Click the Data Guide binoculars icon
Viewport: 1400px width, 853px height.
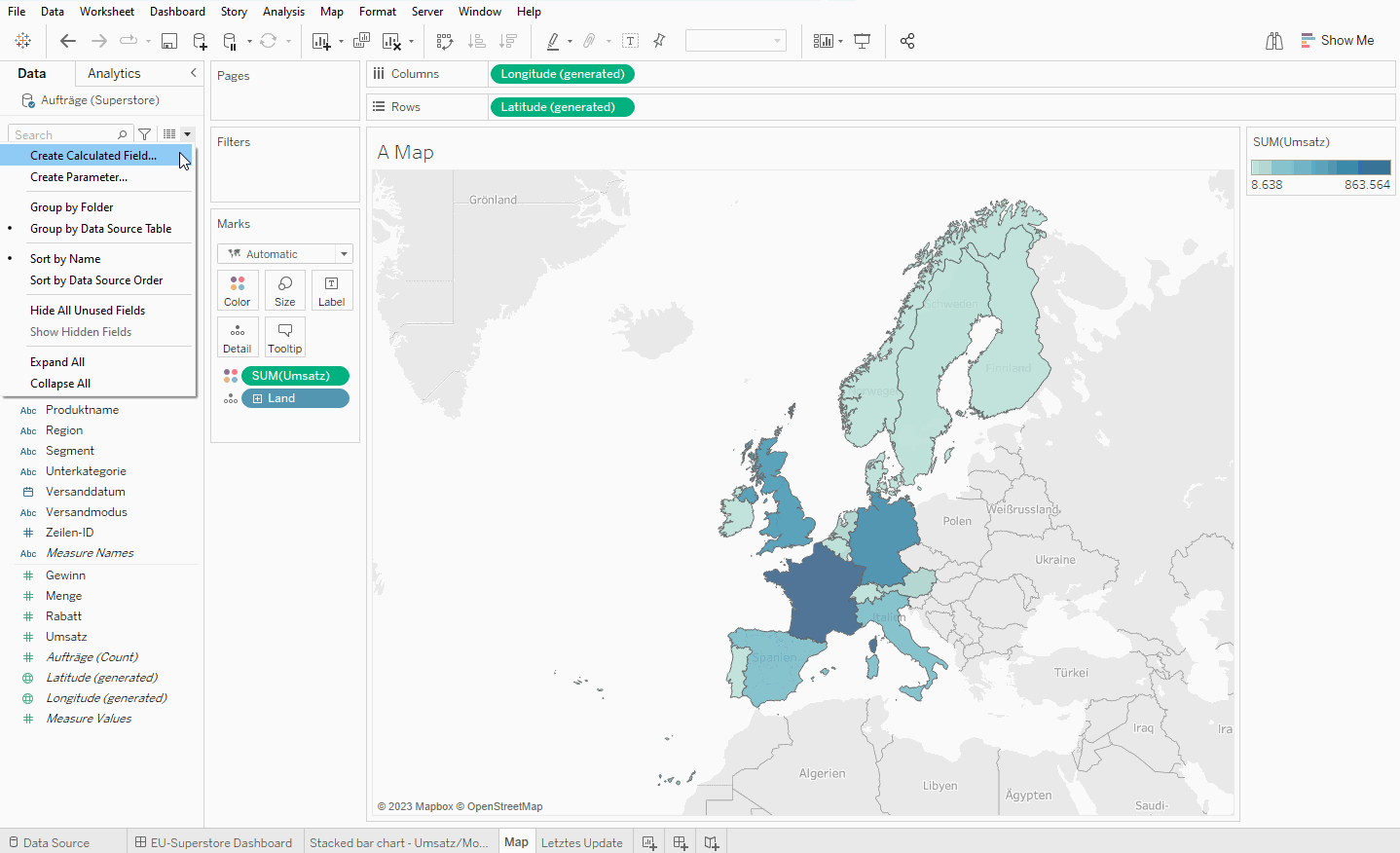coord(1274,41)
